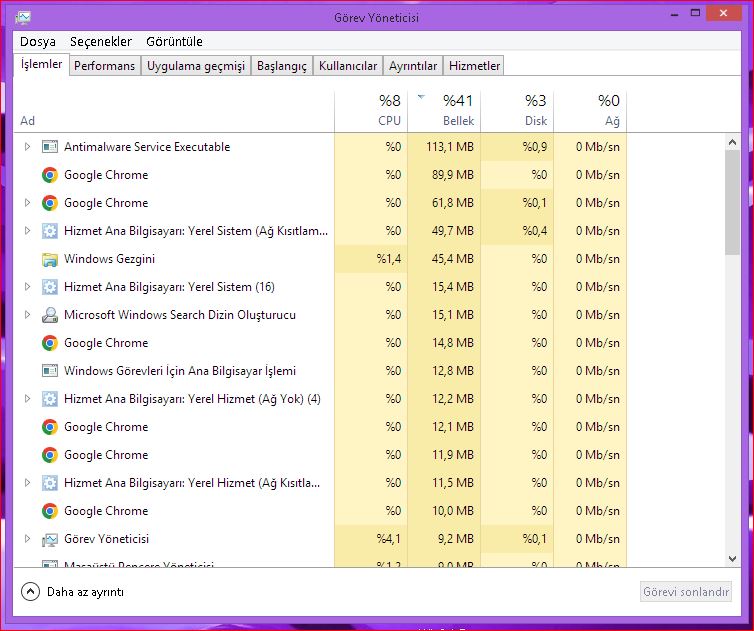
Task: Click the %4,1 CPU value of Görev Yöneticisi
Action: (x=389, y=539)
